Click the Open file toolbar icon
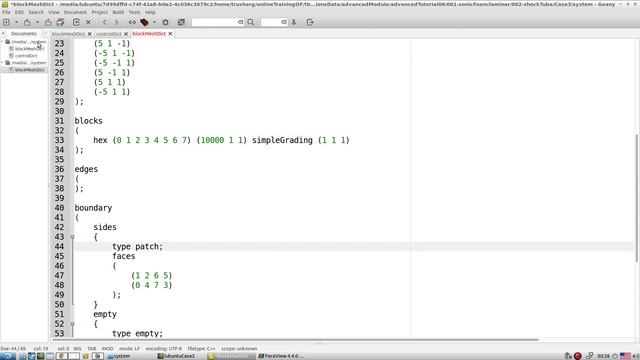 [x=27, y=22]
